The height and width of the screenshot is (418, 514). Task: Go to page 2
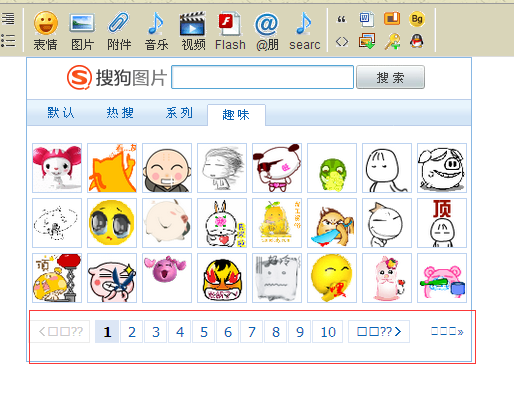[132, 332]
